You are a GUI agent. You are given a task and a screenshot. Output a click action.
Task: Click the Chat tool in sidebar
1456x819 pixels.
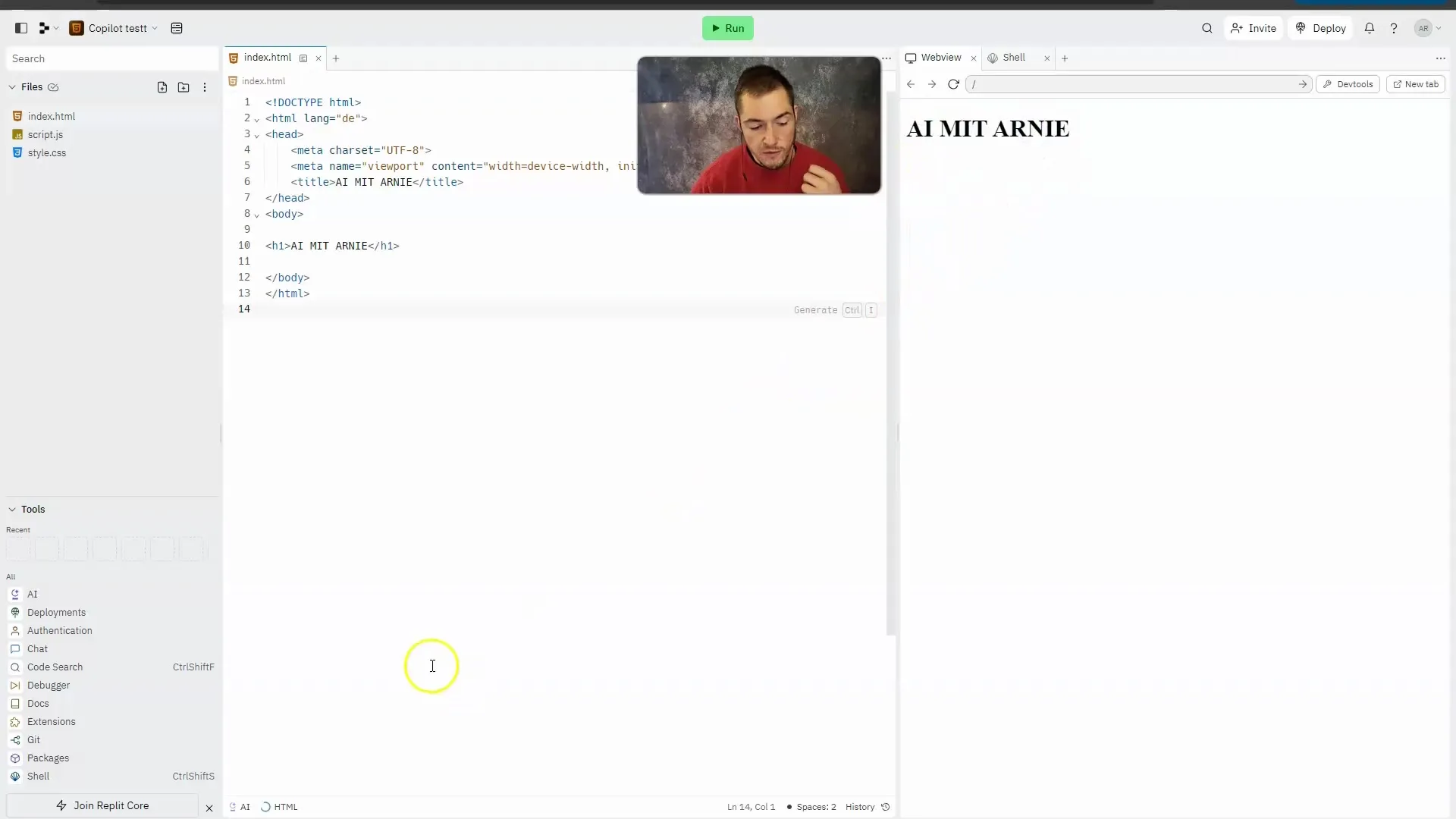(x=37, y=648)
